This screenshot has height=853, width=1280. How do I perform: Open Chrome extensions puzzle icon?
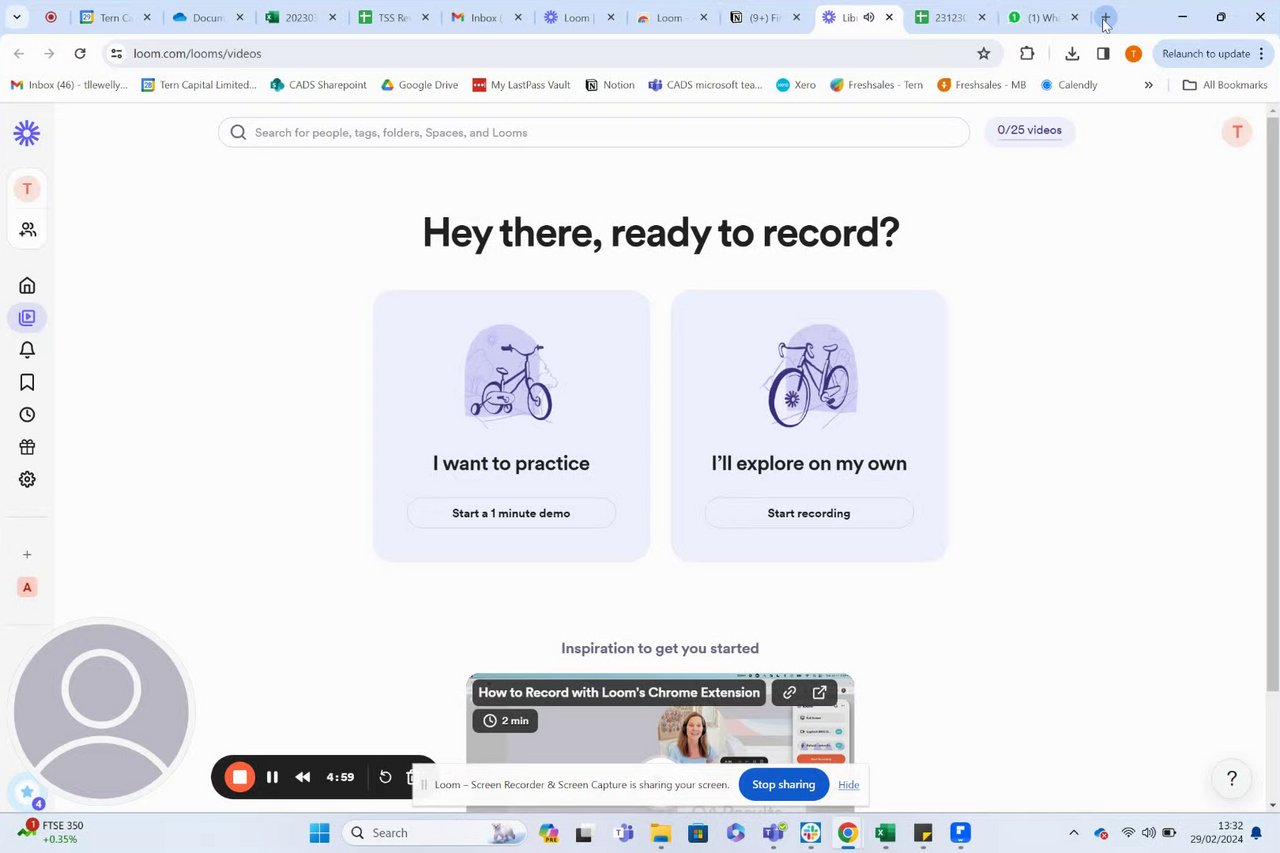(x=1027, y=53)
